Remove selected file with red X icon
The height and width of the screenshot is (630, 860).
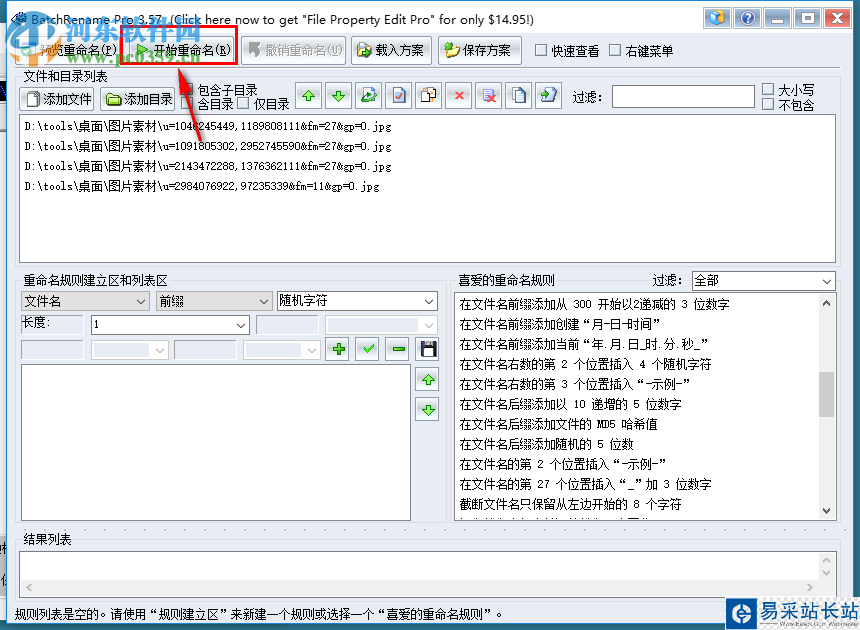[459, 97]
